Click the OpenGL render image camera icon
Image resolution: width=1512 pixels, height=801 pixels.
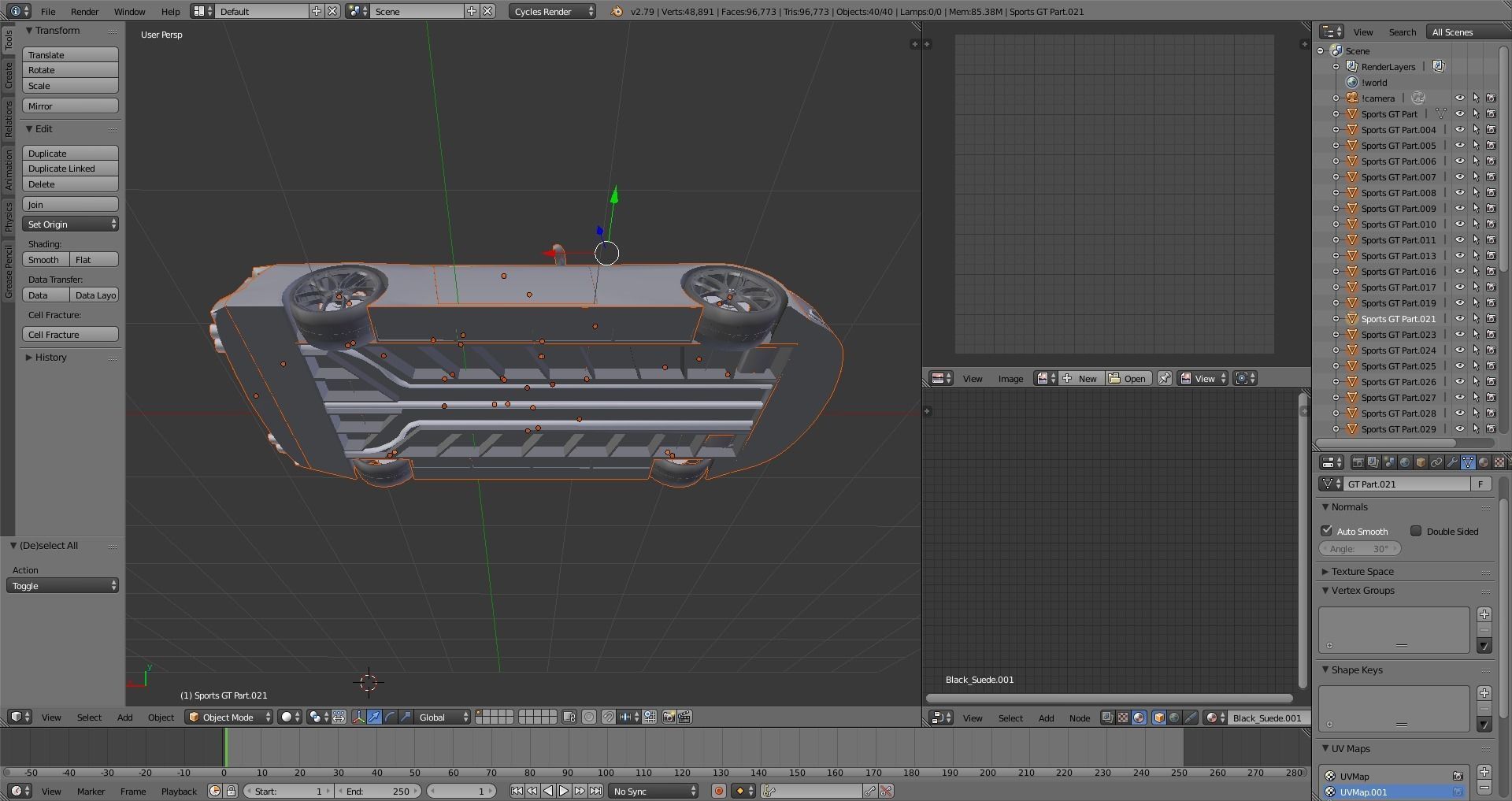click(669, 717)
